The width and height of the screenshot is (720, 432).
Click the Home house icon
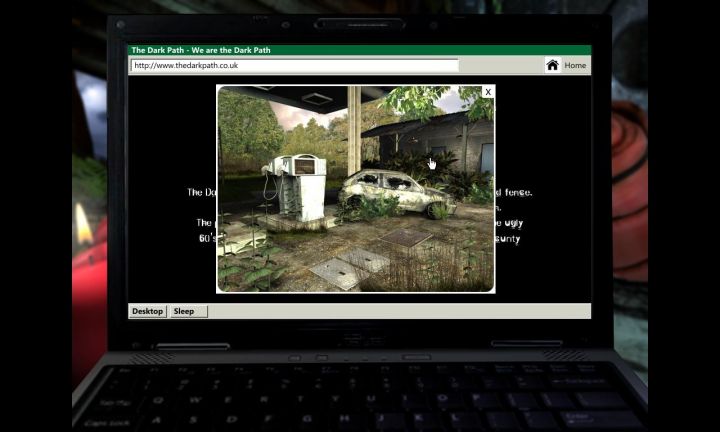(x=552, y=65)
